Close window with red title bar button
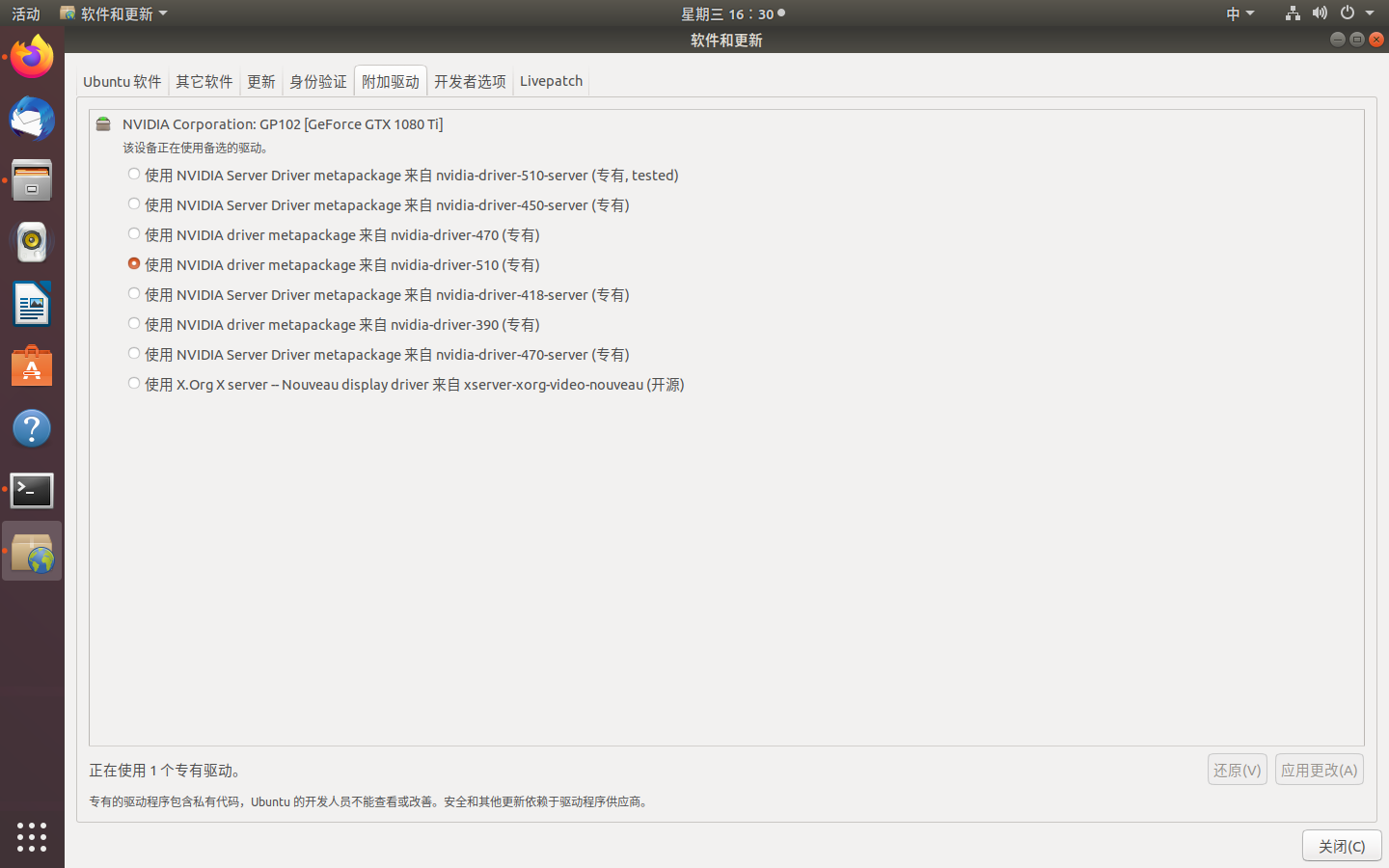 1376,40
